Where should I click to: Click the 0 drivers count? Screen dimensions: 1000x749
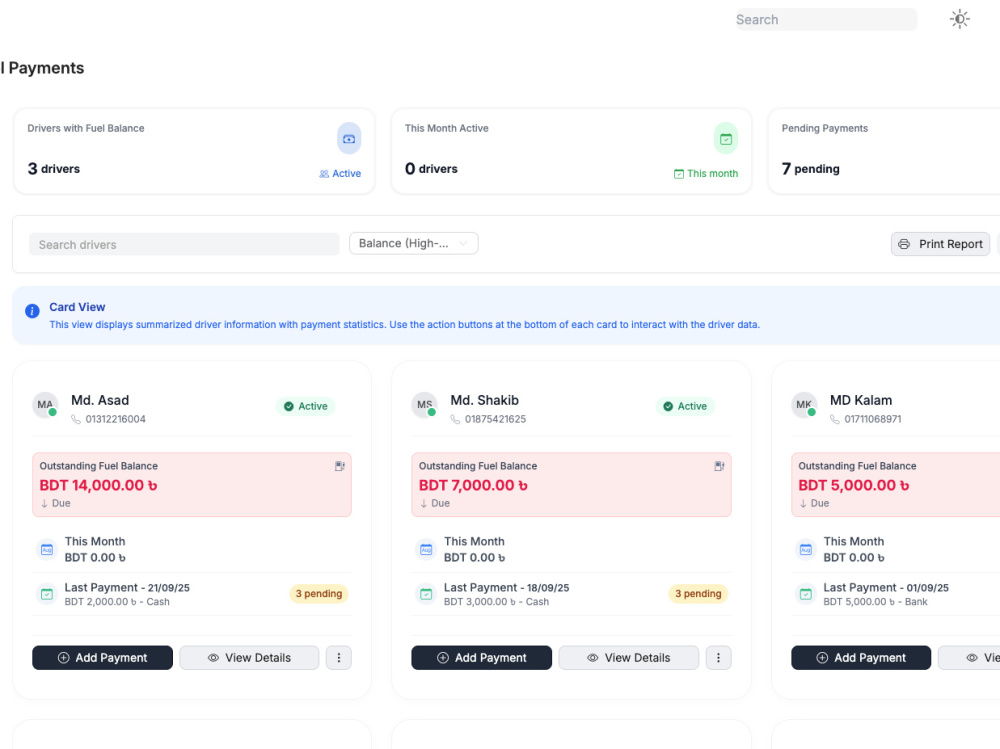431,168
